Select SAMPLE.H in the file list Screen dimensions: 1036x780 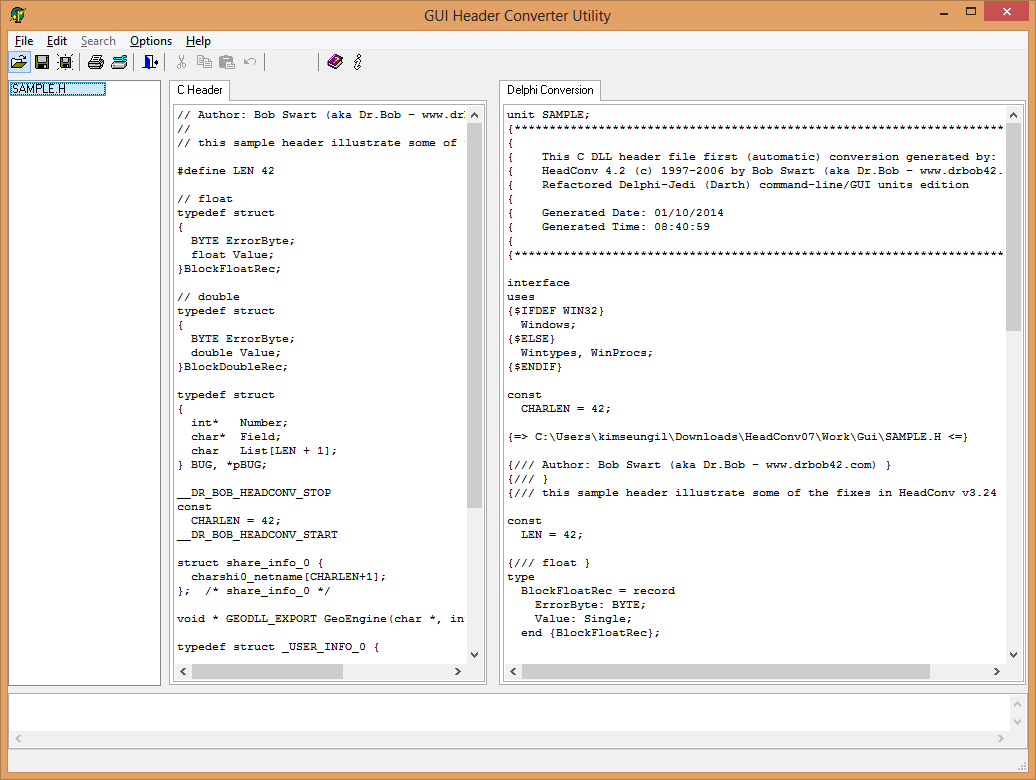point(57,89)
